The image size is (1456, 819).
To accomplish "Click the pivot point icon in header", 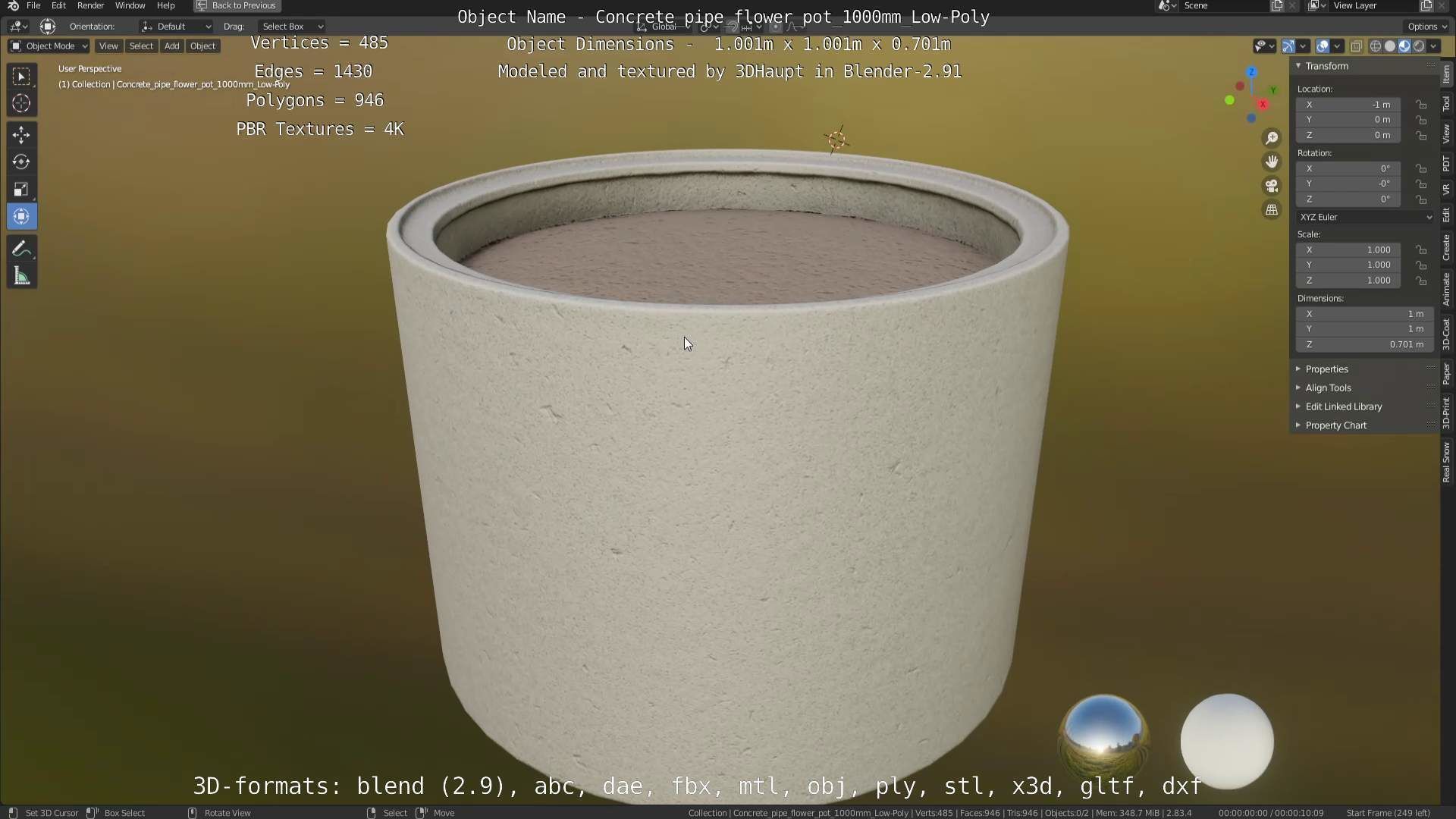I will [x=709, y=27].
